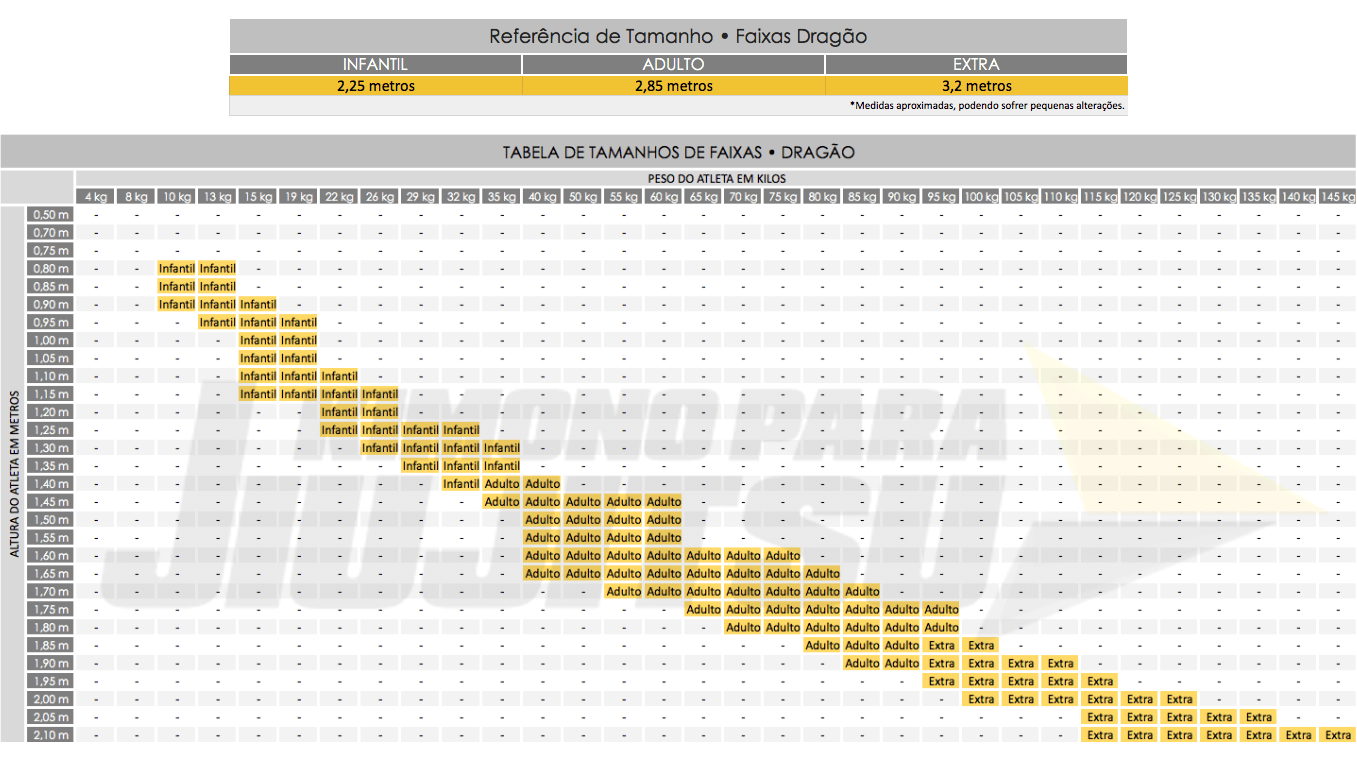Select the '1,10 m' row header

[x=50, y=376]
